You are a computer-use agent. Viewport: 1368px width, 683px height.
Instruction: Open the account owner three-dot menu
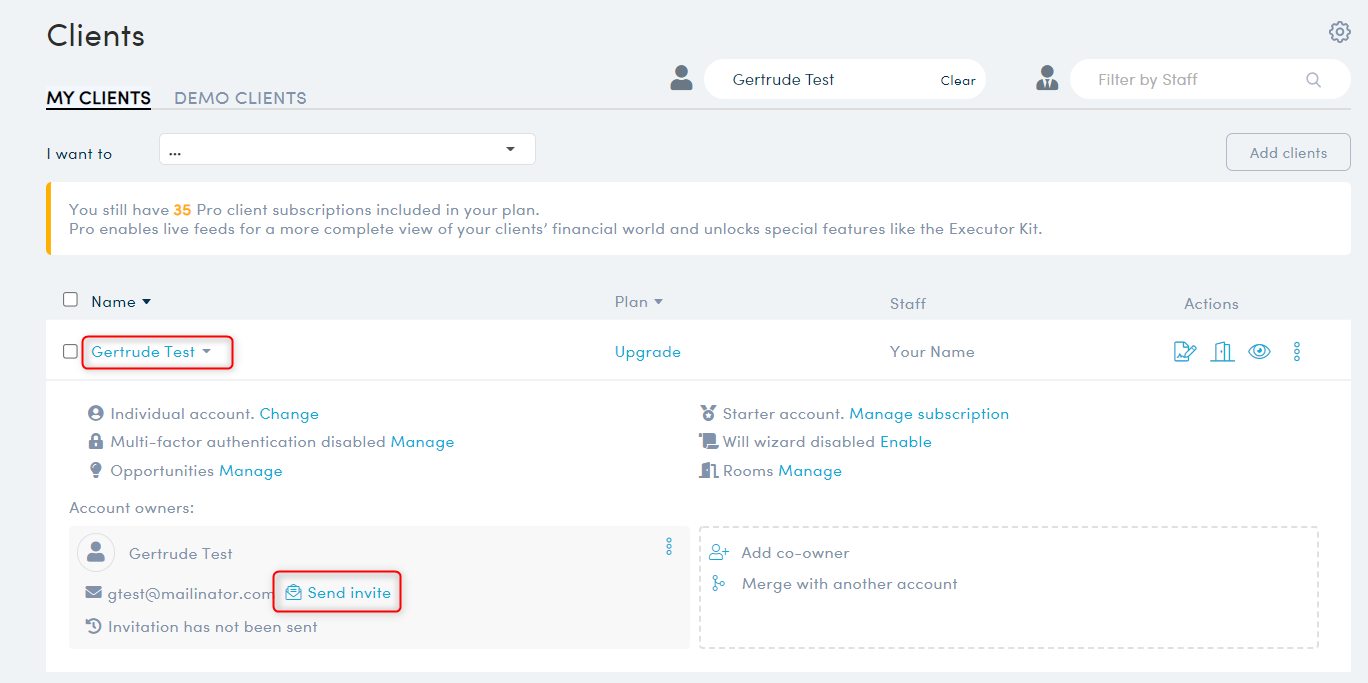(x=669, y=547)
